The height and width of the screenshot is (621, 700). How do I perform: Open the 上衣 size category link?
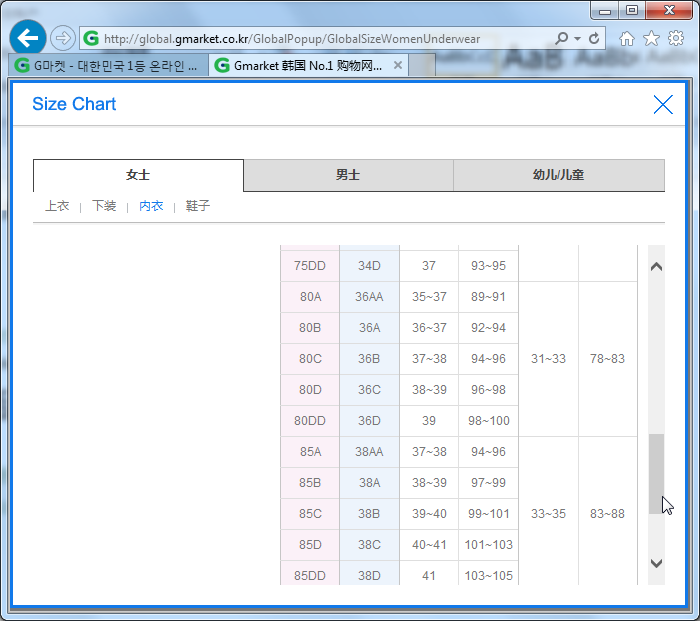click(x=57, y=206)
